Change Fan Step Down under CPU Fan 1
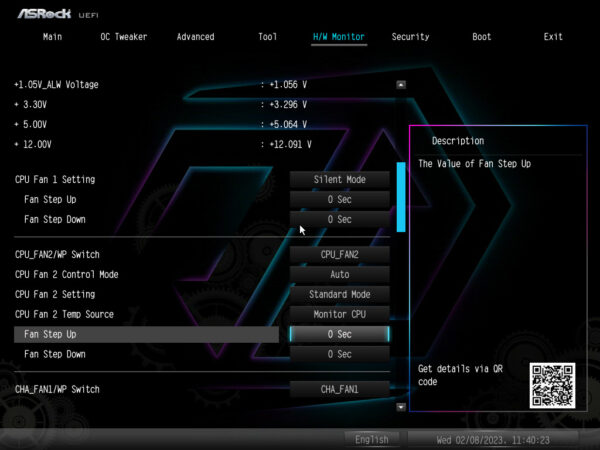This screenshot has width=600, height=450. point(339,219)
